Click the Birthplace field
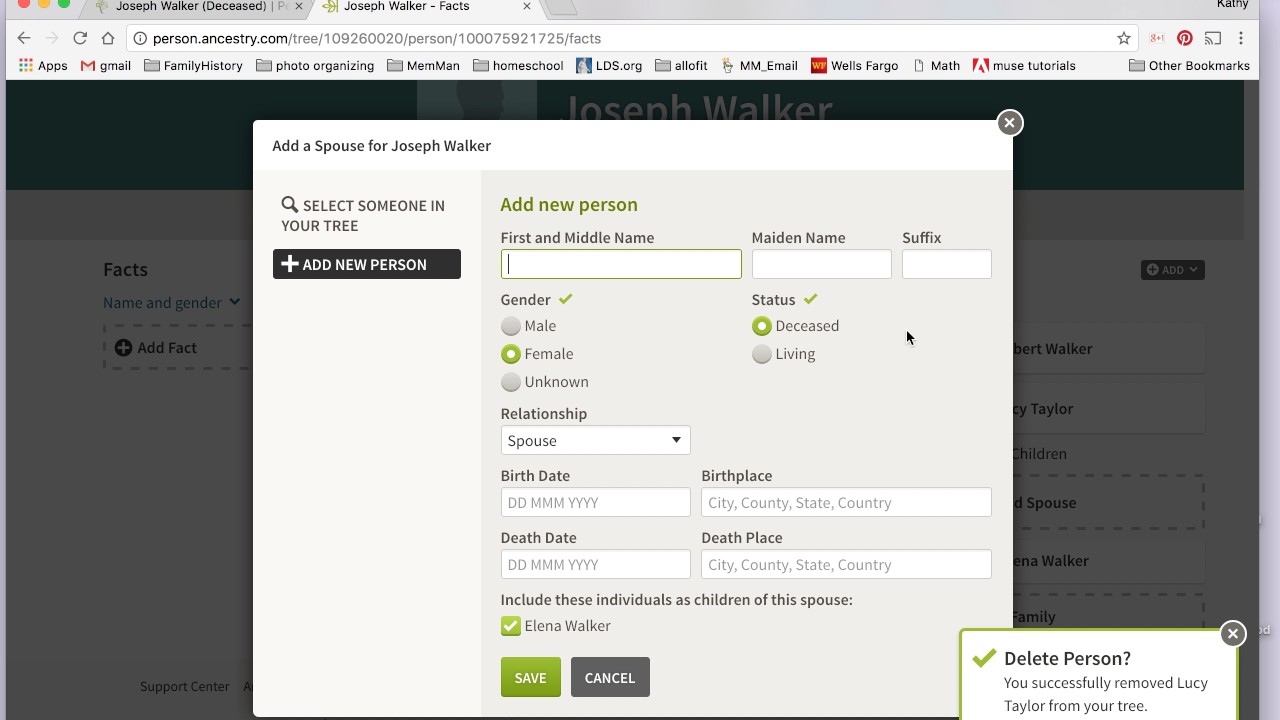Screen dimensions: 1280x720 coord(846,502)
